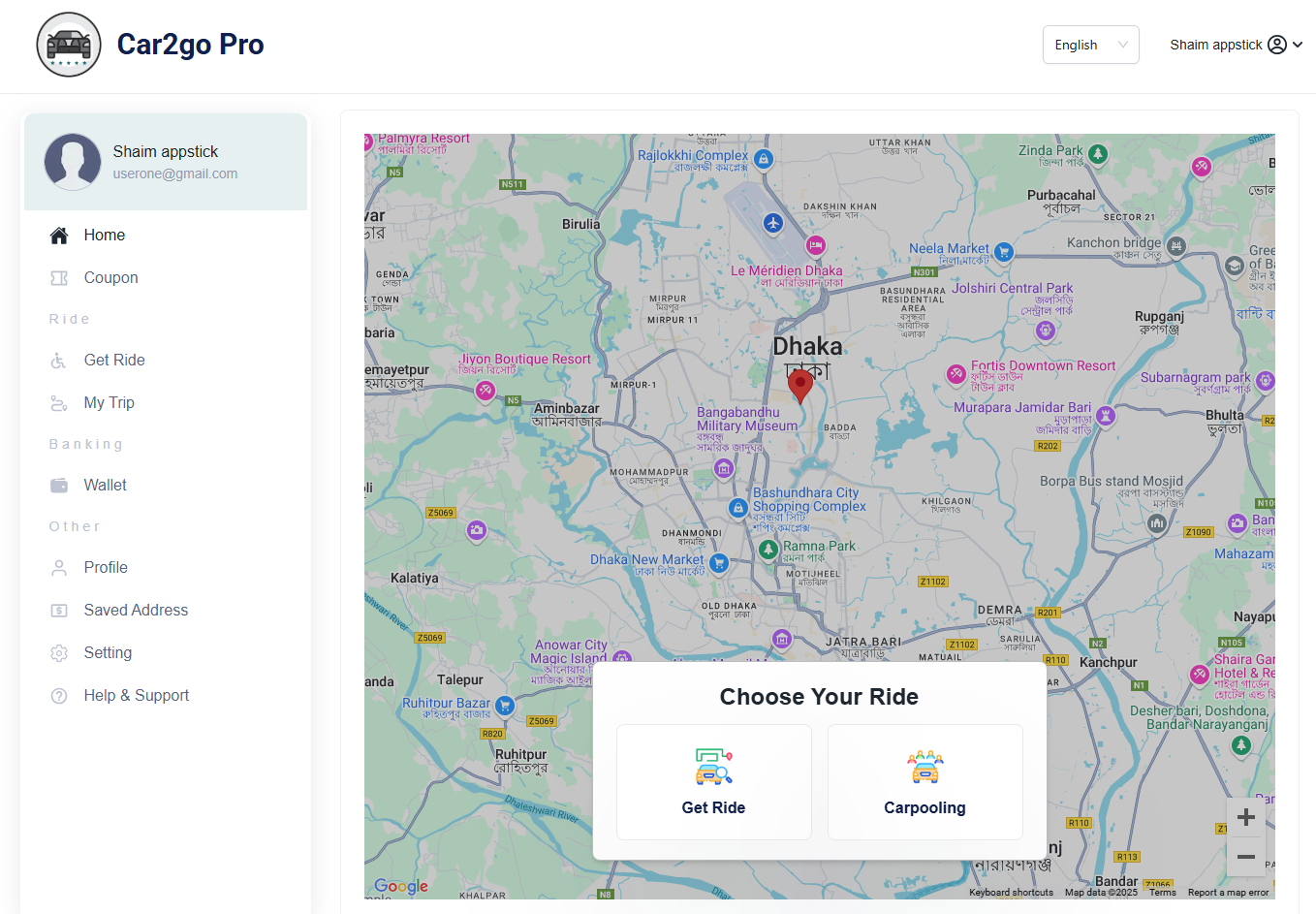Choose the Get Ride card
This screenshot has width=1316, height=914.
tap(714, 782)
